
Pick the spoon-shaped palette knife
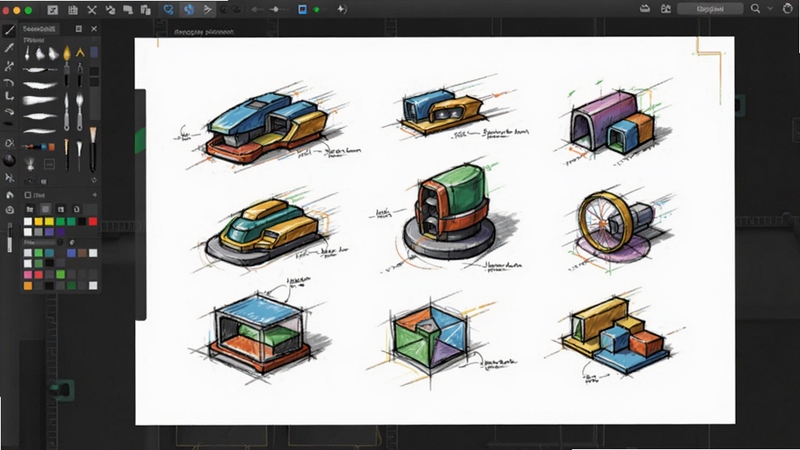tap(80, 111)
